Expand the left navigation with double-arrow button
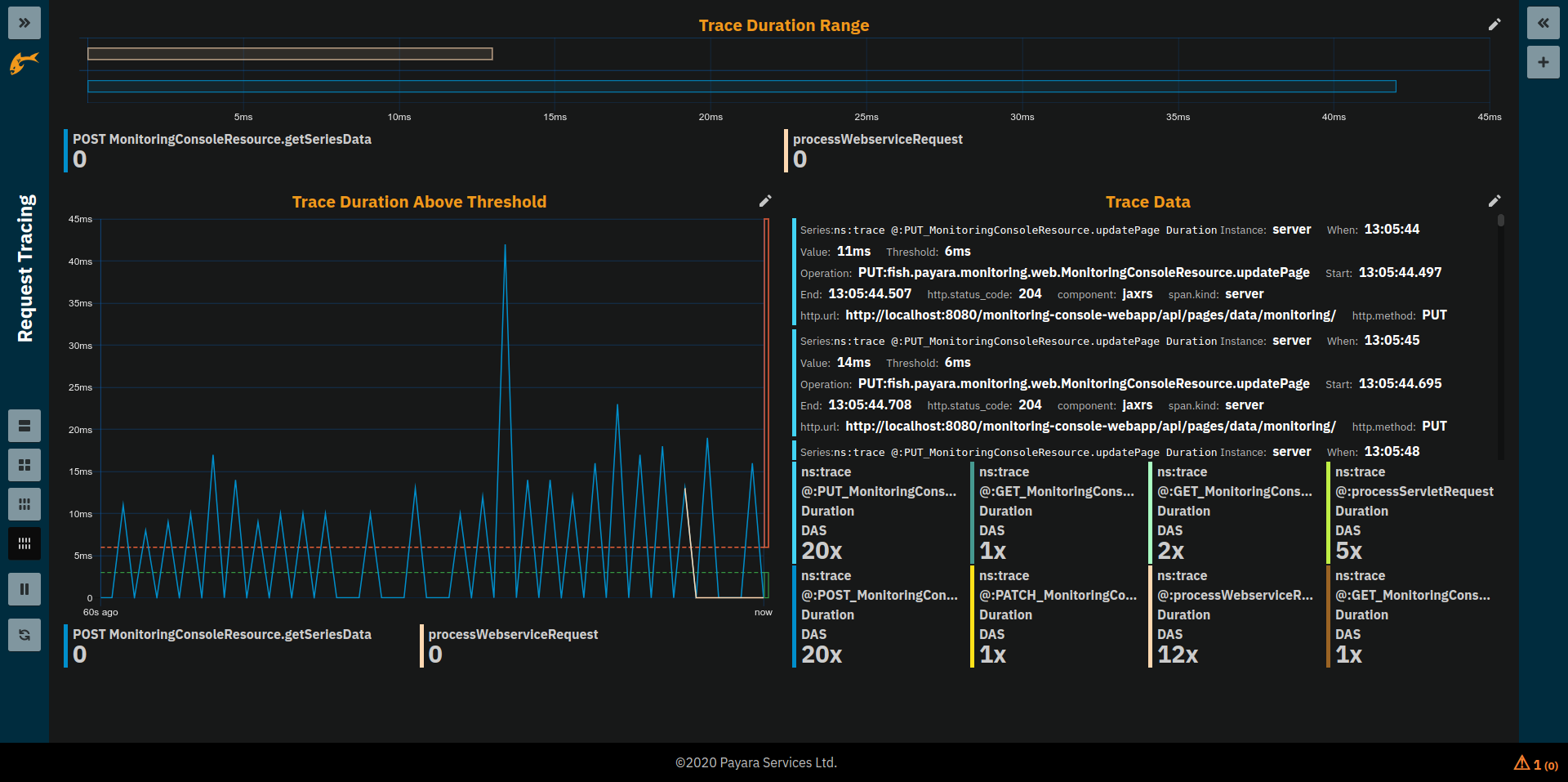Viewport: 1568px width, 782px height. pos(24,23)
